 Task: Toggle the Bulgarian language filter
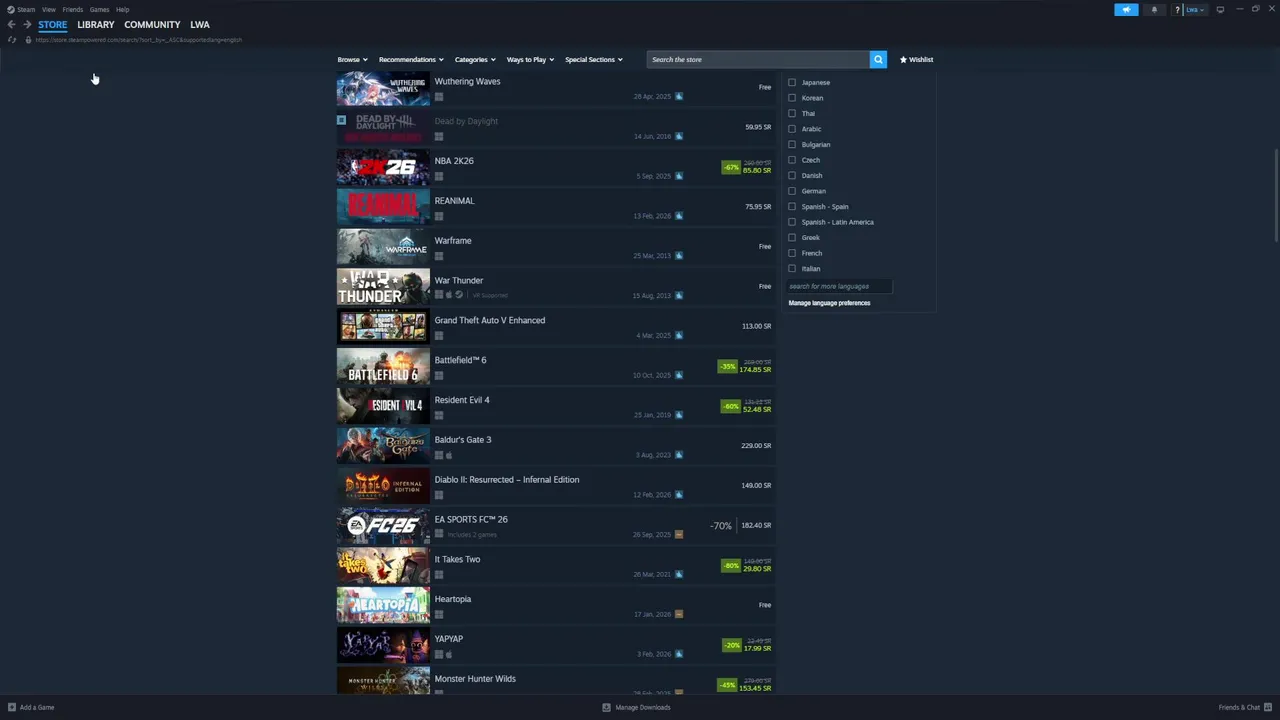coord(792,144)
